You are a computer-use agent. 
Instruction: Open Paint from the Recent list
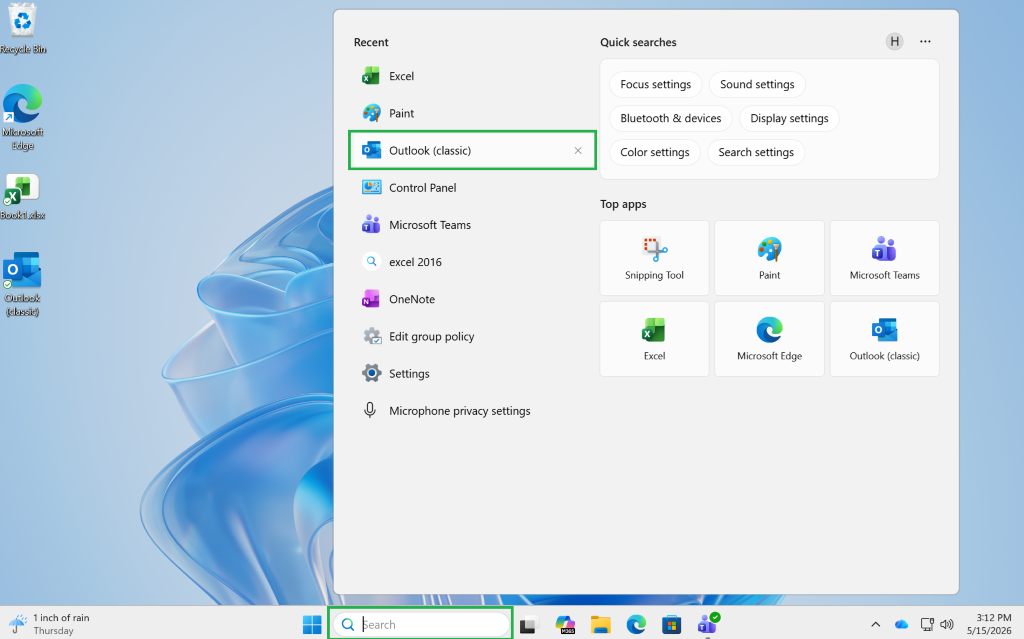tap(472, 113)
